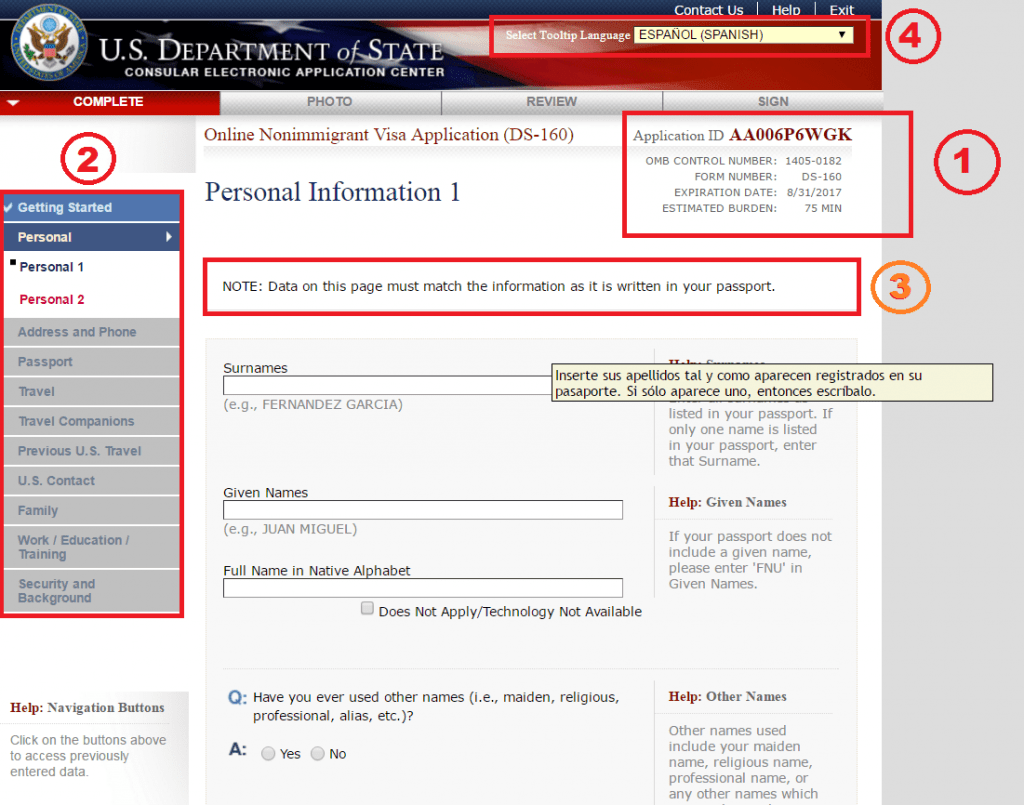Click the expiration date 8/31/2017 value

[x=814, y=193]
